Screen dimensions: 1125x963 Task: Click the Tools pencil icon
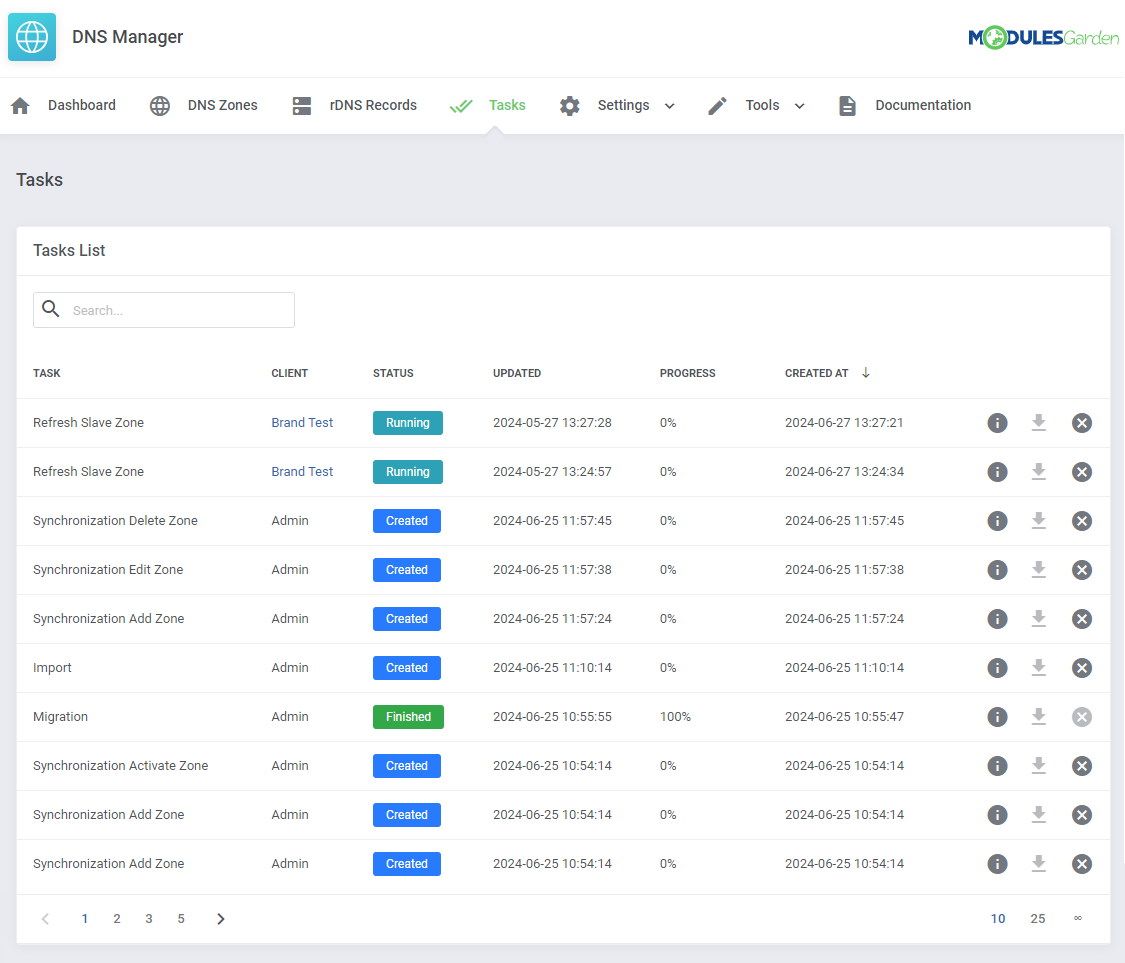tap(717, 106)
